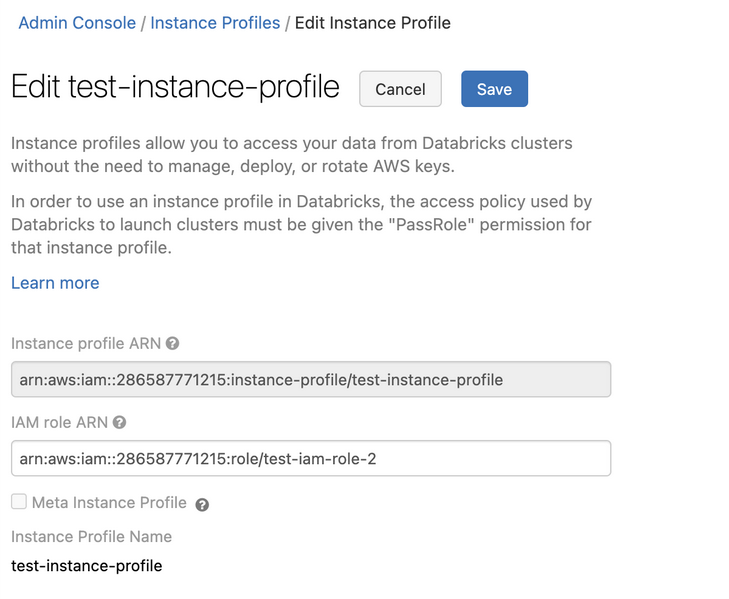Click the Edit test-instance-profile page heading
The height and width of the screenshot is (599, 729).
tap(175, 87)
